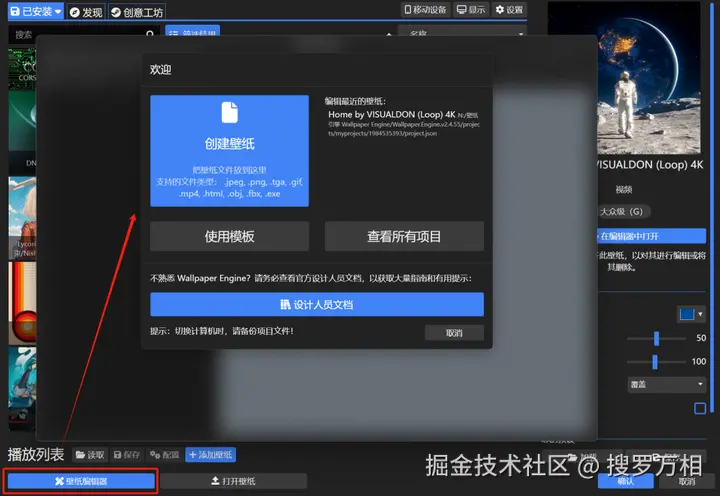Click the file icon above 创建壁纸
Viewport: 720px width, 496px height.
point(230,113)
